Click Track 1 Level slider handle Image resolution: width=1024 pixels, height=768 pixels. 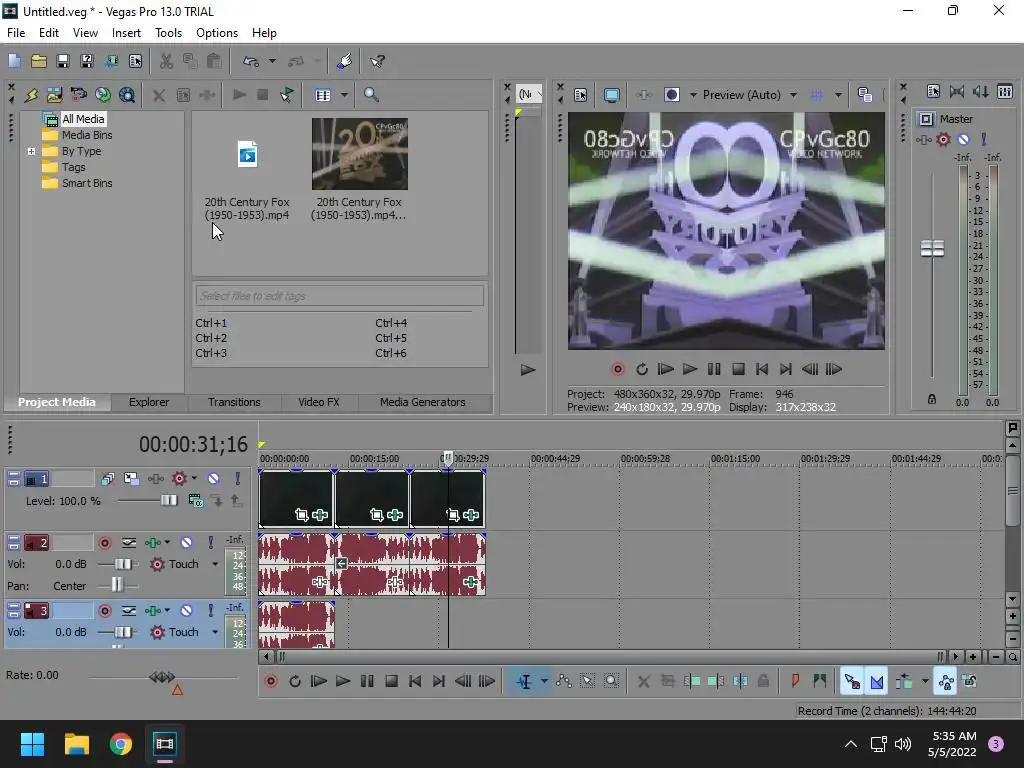click(x=168, y=500)
